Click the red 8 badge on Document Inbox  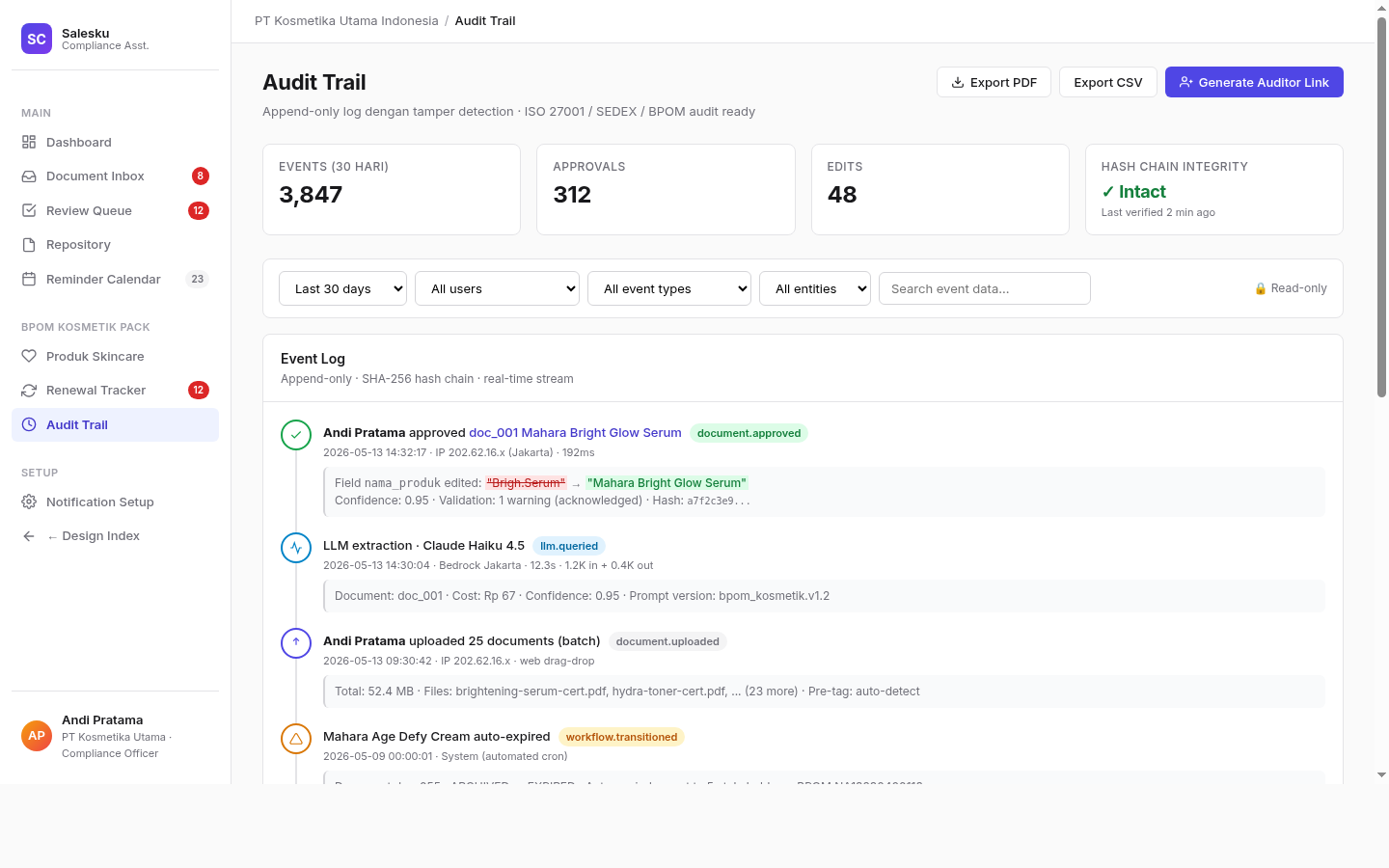click(201, 176)
